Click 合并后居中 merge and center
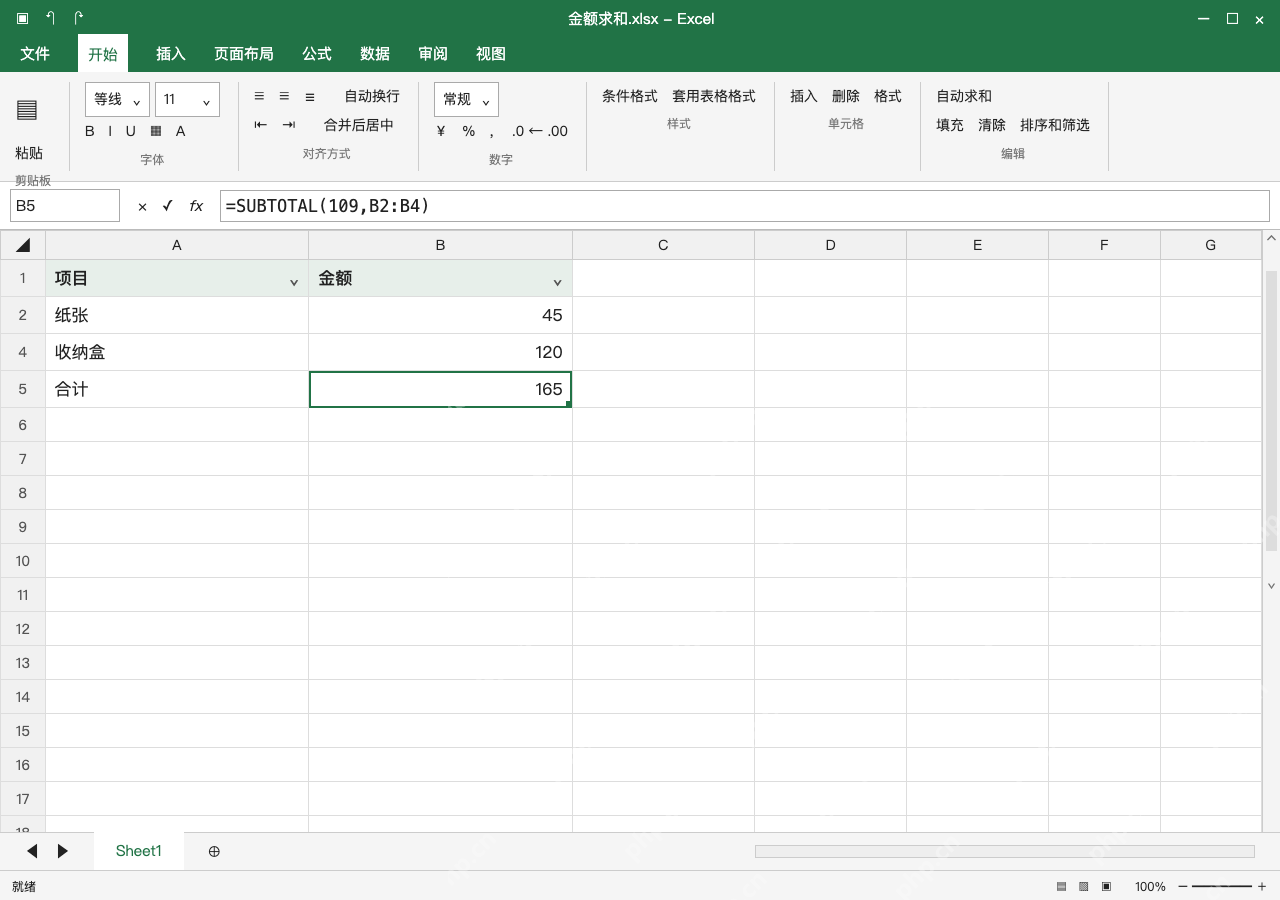This screenshot has height=900, width=1280. point(359,125)
